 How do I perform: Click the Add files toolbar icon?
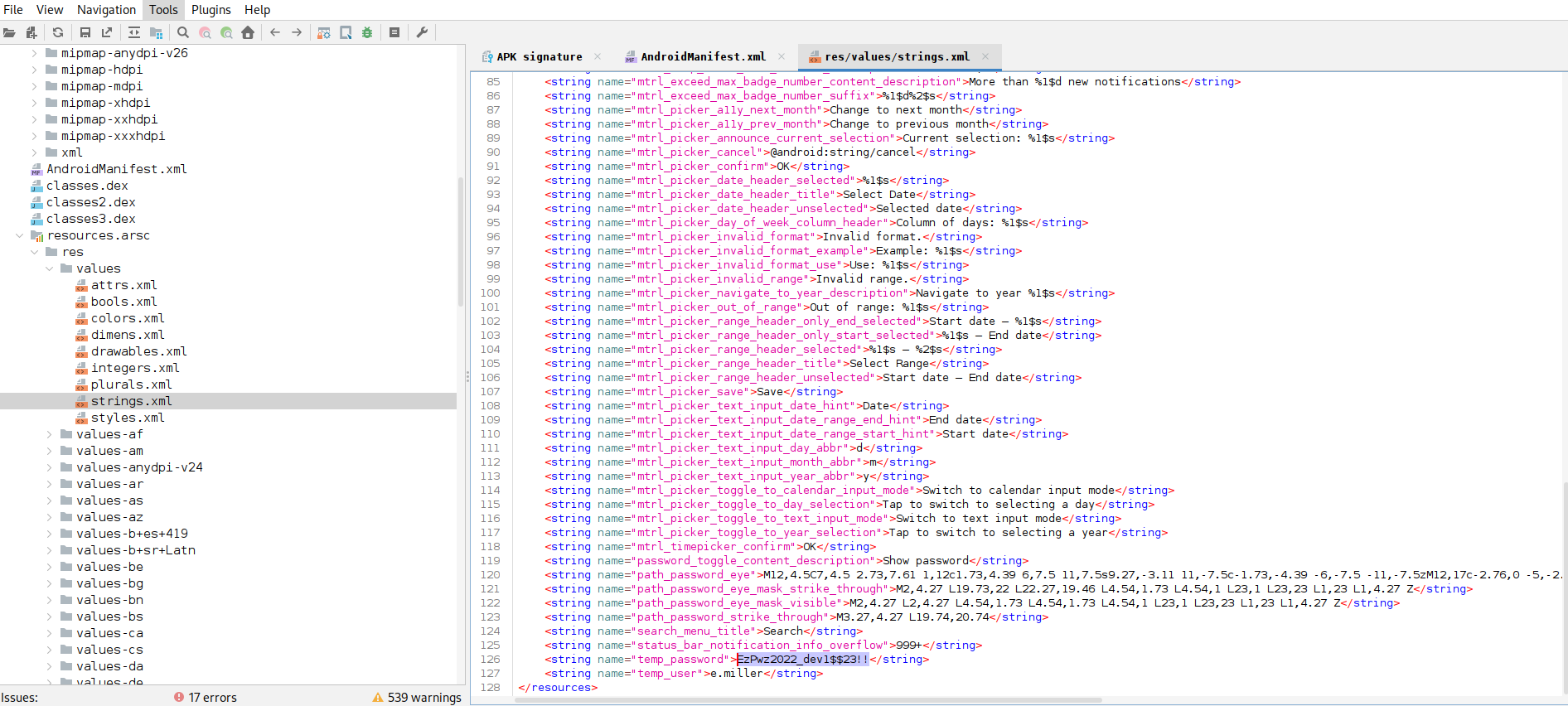click(31, 32)
